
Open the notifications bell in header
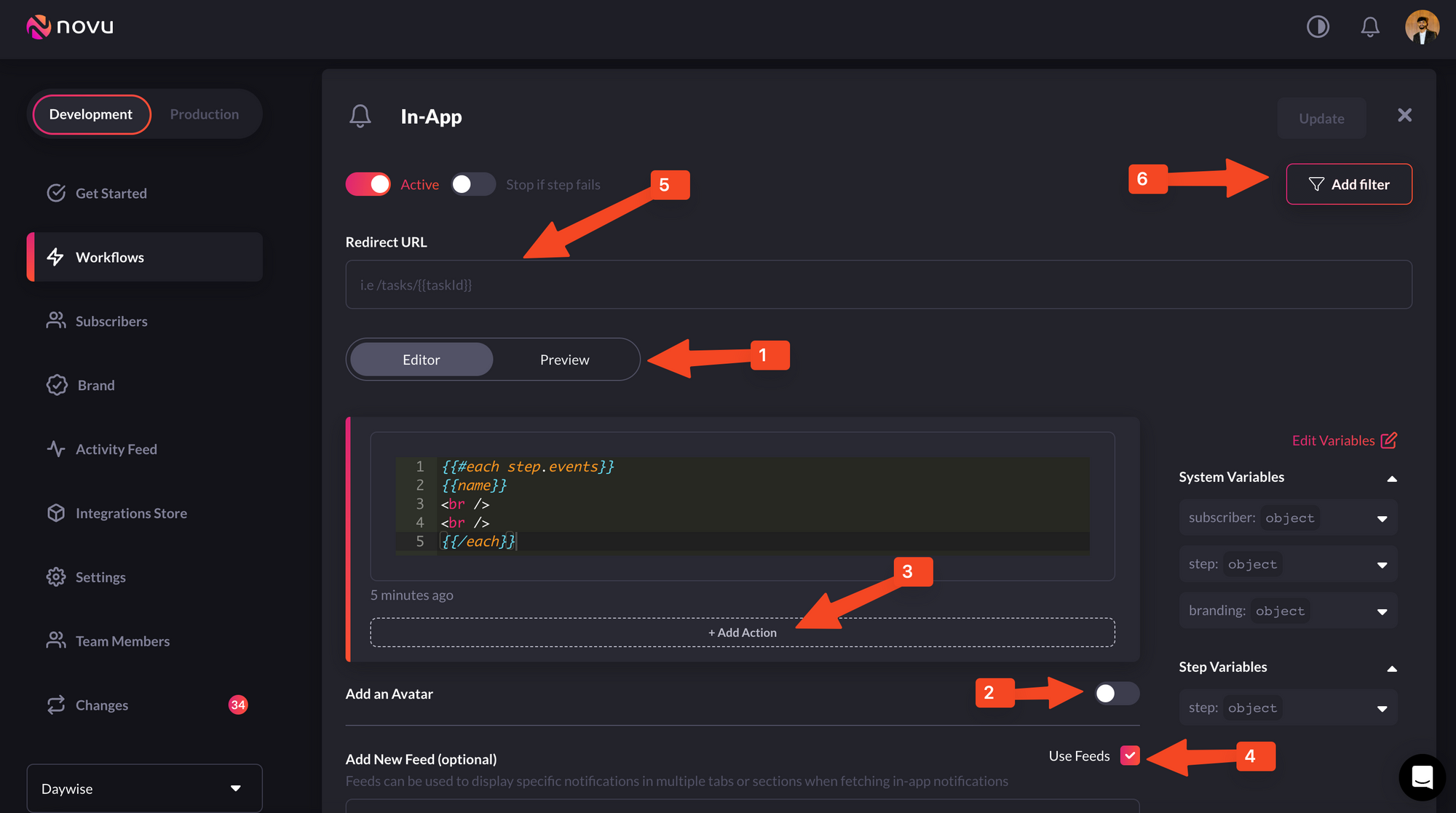(x=1370, y=27)
